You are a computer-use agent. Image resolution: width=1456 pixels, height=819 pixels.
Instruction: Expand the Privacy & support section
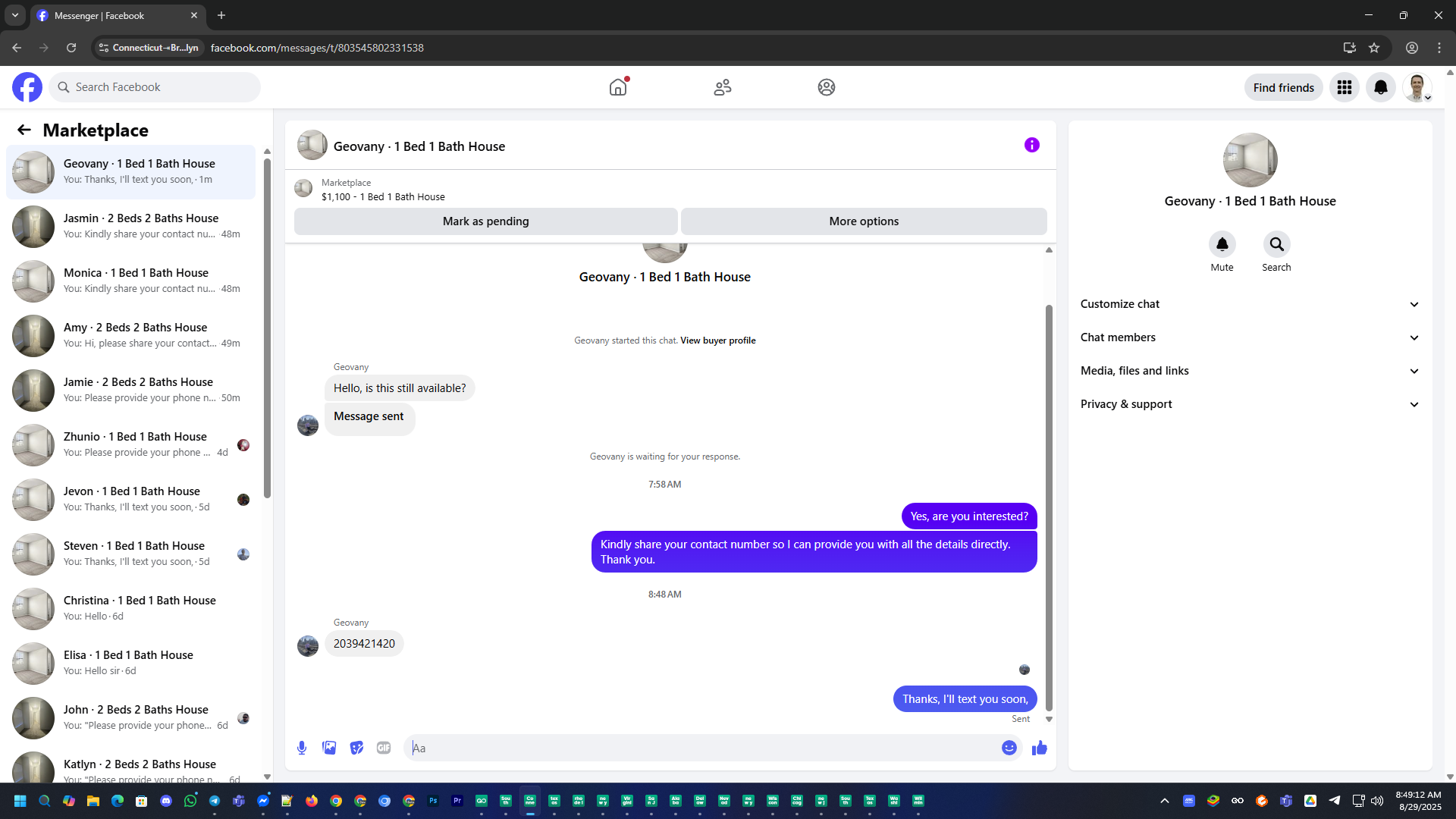pos(1249,404)
